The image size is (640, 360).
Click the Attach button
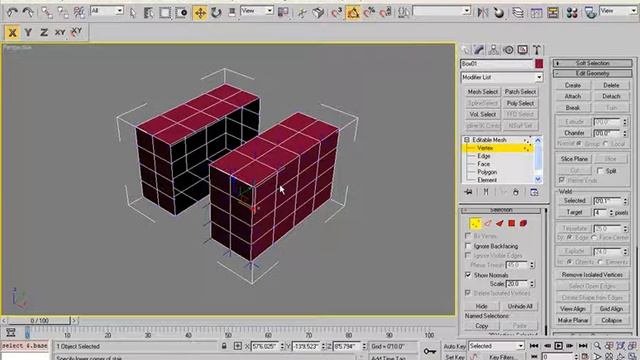point(572,96)
